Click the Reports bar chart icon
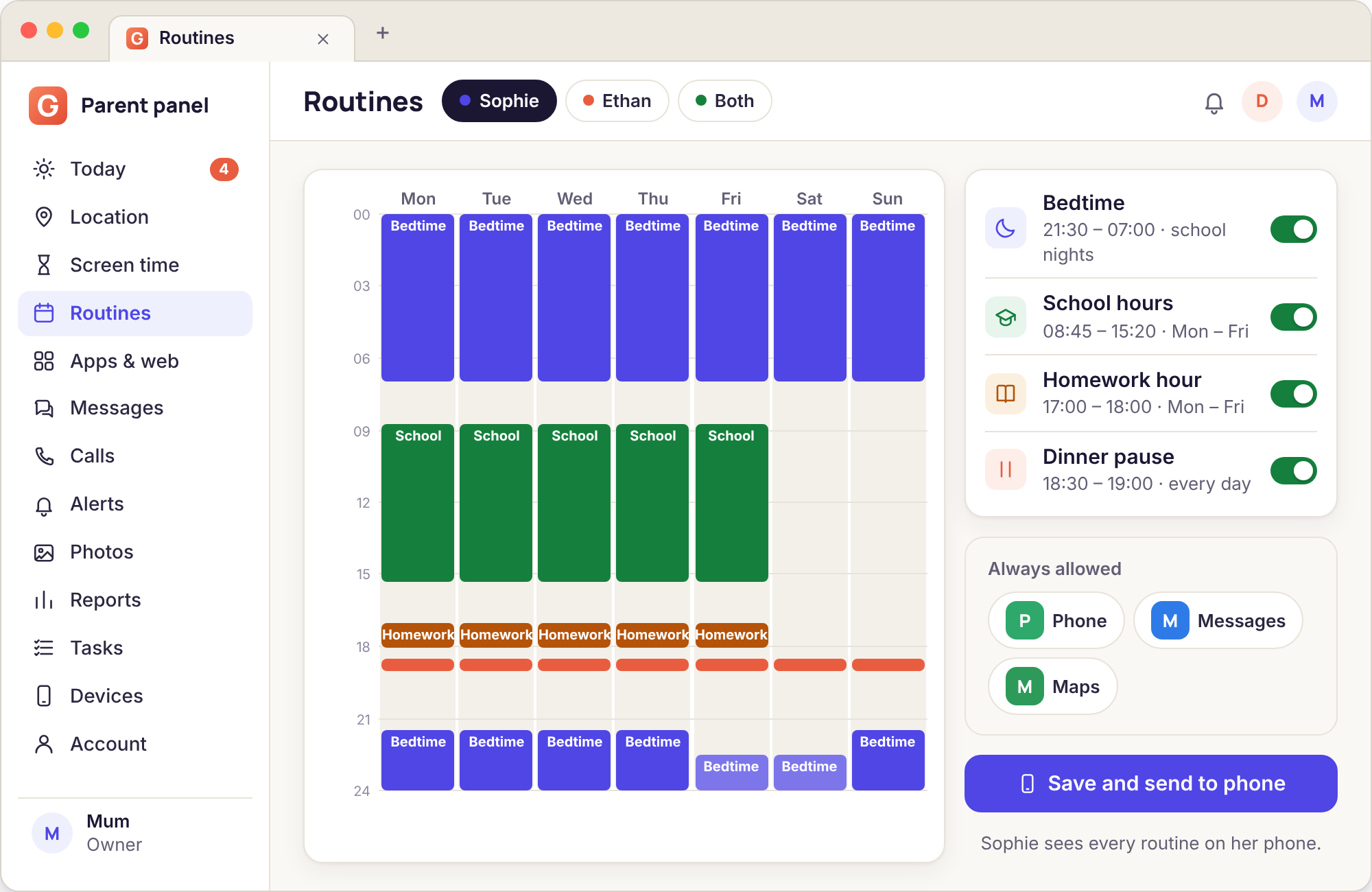Viewport: 1372px width, 892px height. click(44, 600)
